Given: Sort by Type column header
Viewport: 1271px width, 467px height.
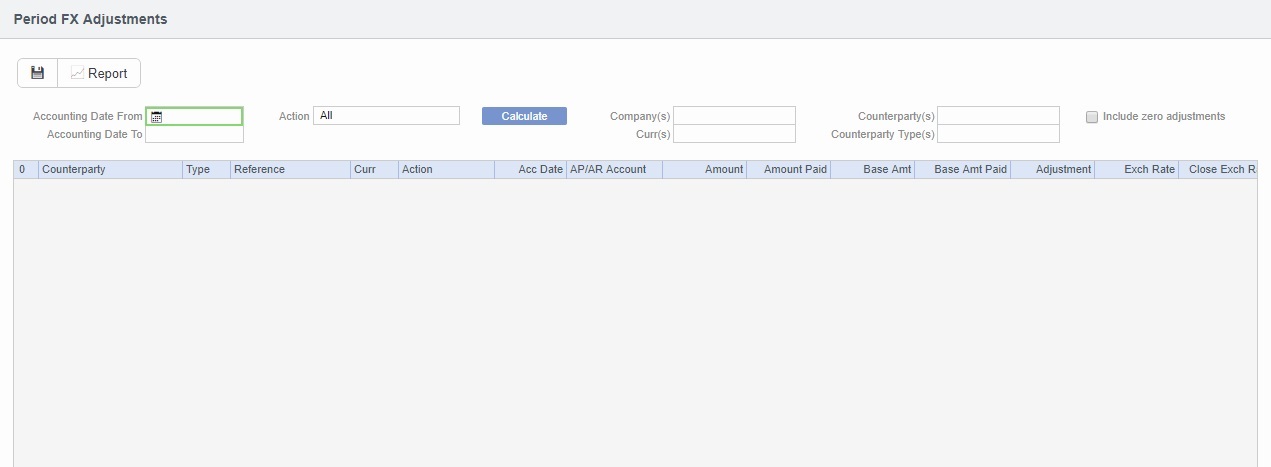Looking at the screenshot, I should [x=206, y=170].
